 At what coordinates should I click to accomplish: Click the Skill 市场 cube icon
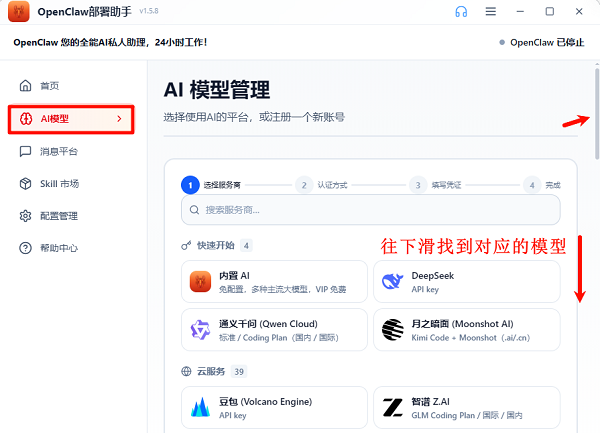[x=25, y=184]
